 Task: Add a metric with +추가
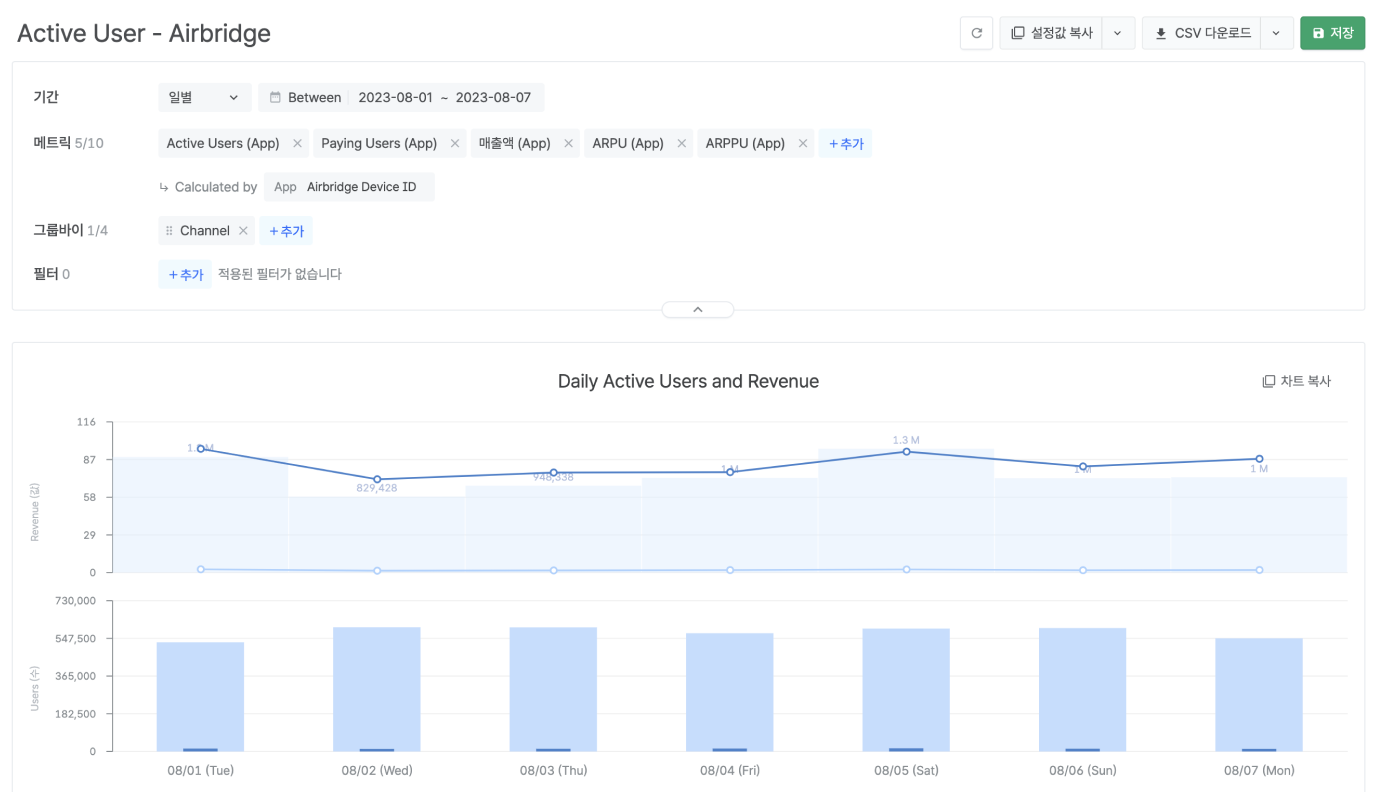tap(845, 144)
